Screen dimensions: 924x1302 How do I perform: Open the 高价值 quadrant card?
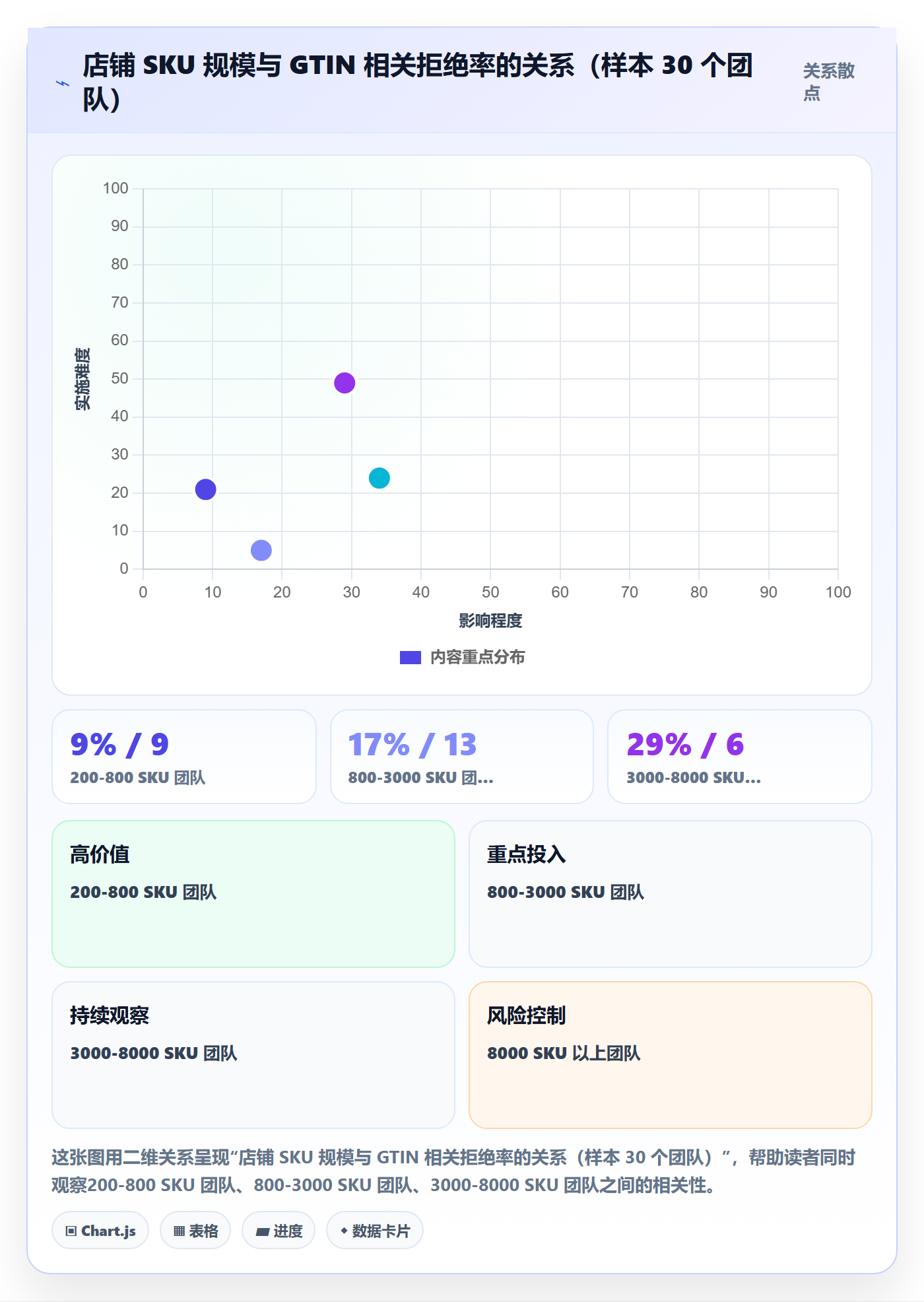click(253, 894)
